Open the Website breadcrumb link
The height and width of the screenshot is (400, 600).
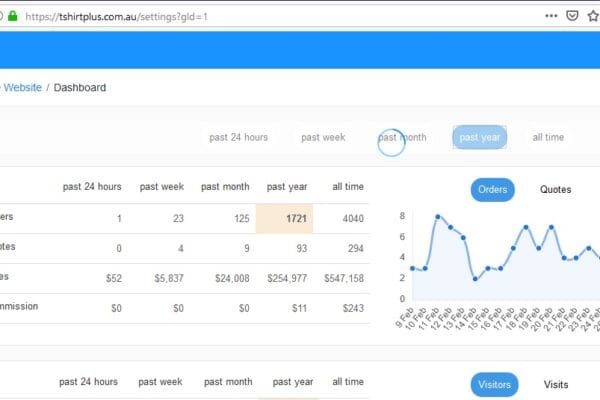coord(20,87)
